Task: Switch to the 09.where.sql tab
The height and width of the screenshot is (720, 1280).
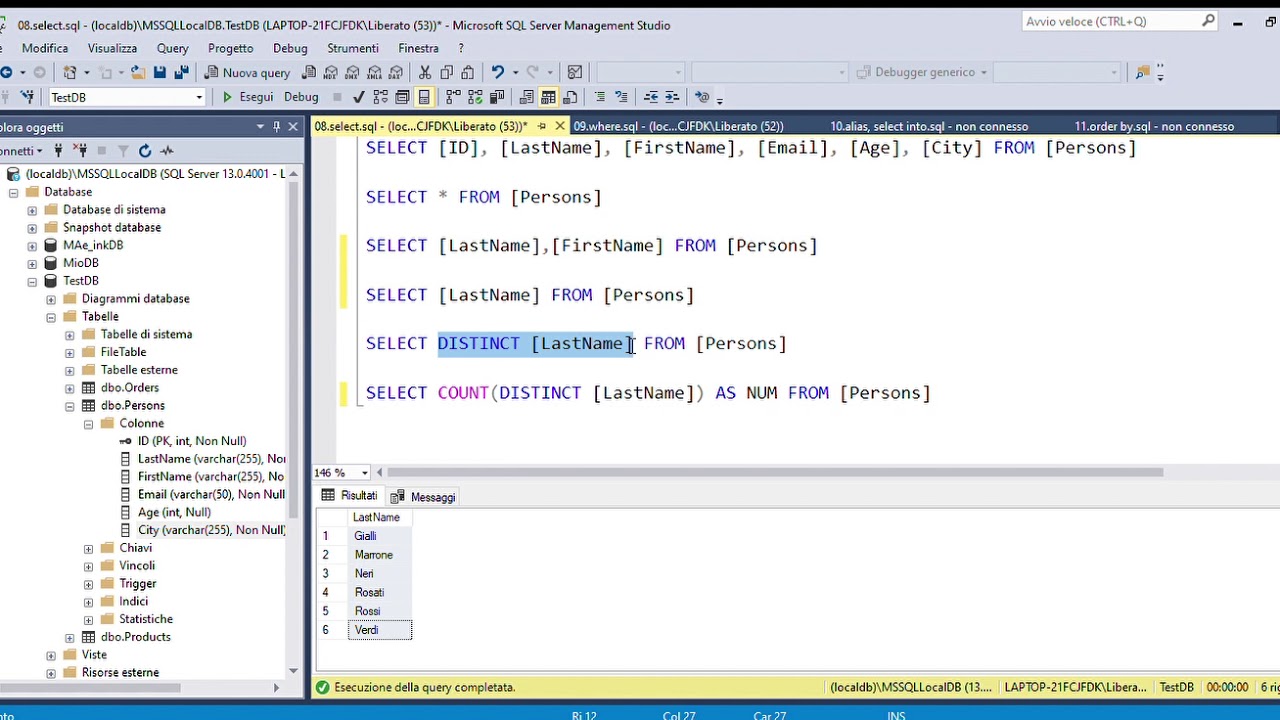Action: (678, 126)
